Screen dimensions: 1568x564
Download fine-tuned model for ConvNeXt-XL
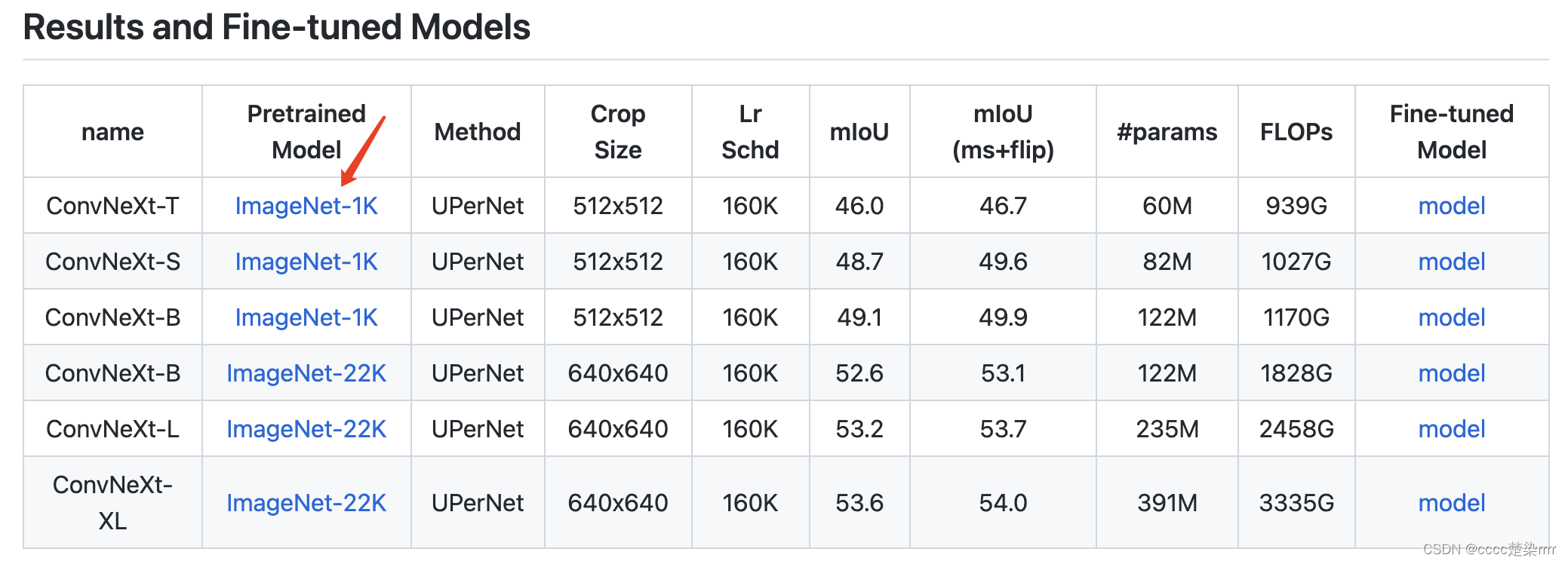point(1451,503)
